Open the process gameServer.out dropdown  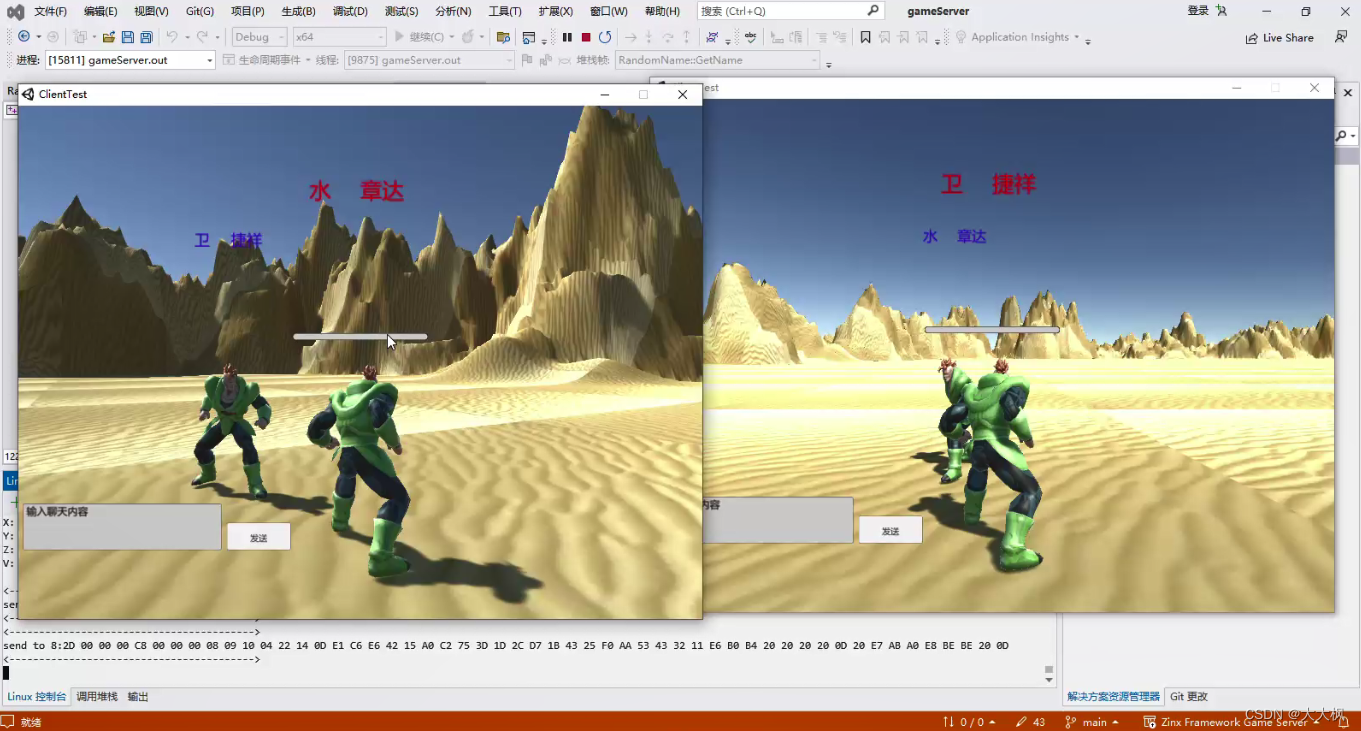(x=130, y=60)
